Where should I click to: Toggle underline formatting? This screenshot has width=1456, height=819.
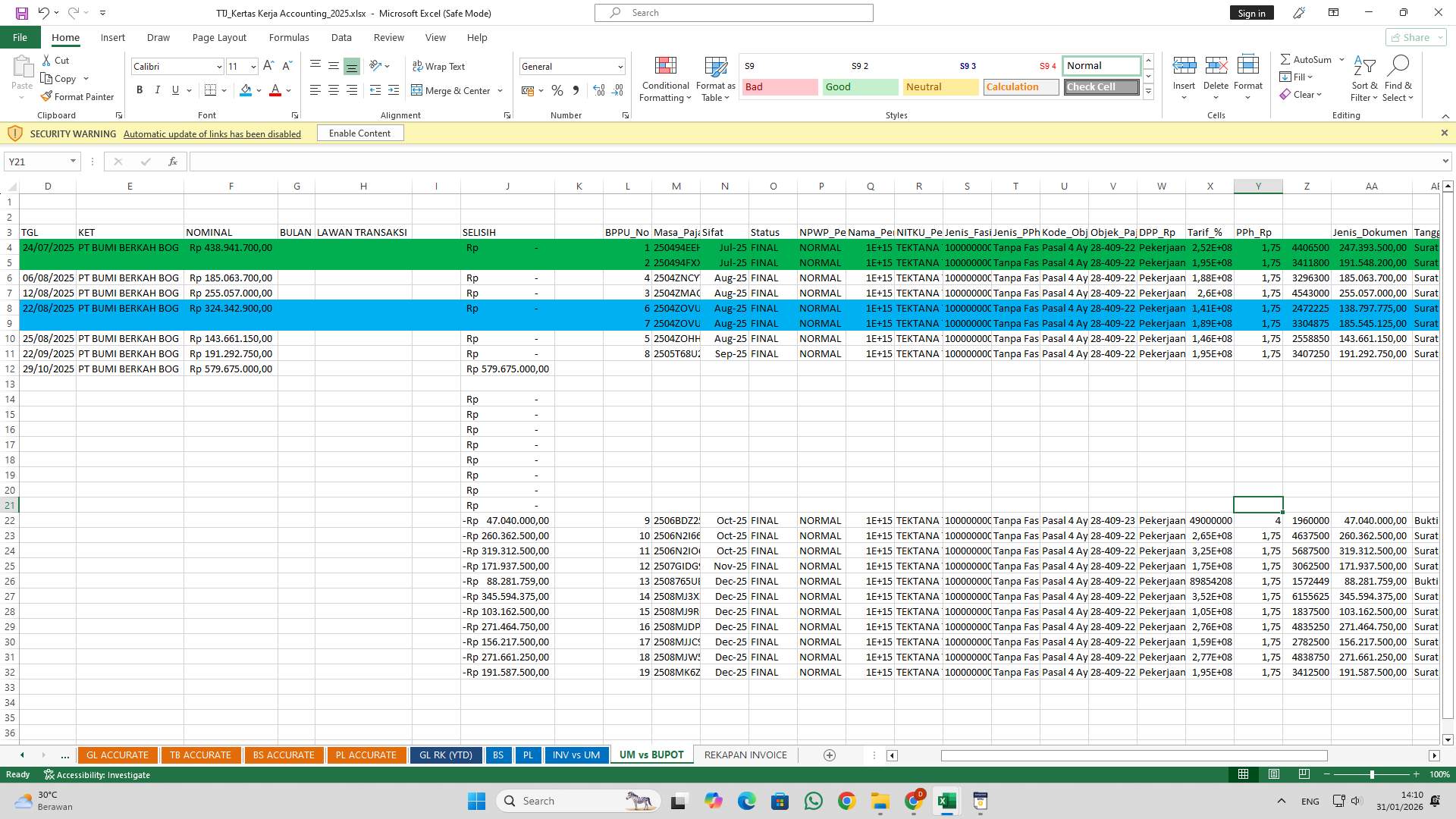(174, 89)
